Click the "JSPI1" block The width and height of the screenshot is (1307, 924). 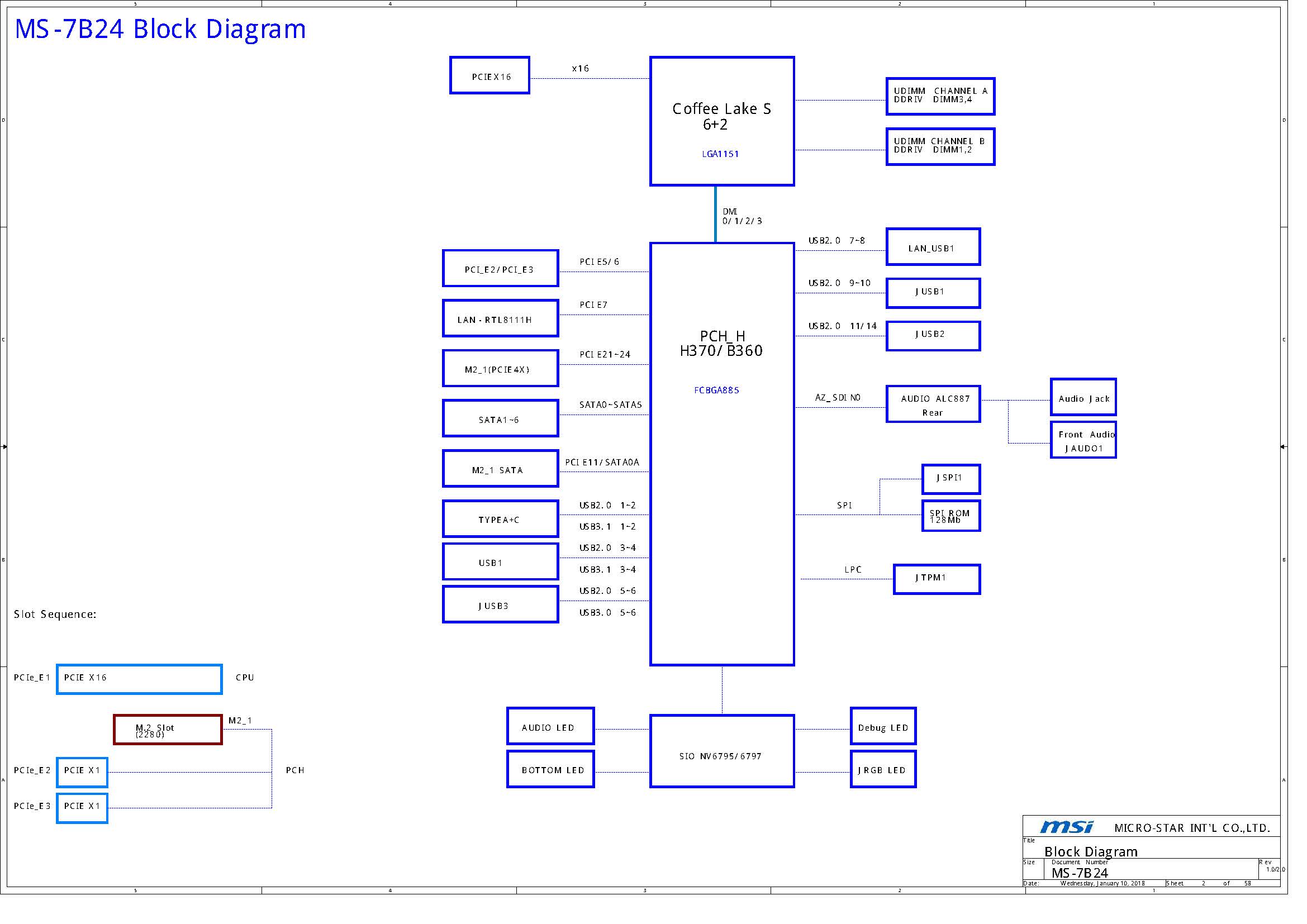950,479
